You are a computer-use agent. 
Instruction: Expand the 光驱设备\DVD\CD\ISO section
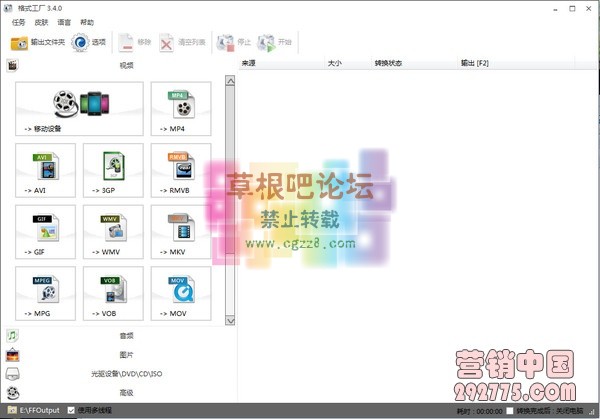tap(126, 374)
